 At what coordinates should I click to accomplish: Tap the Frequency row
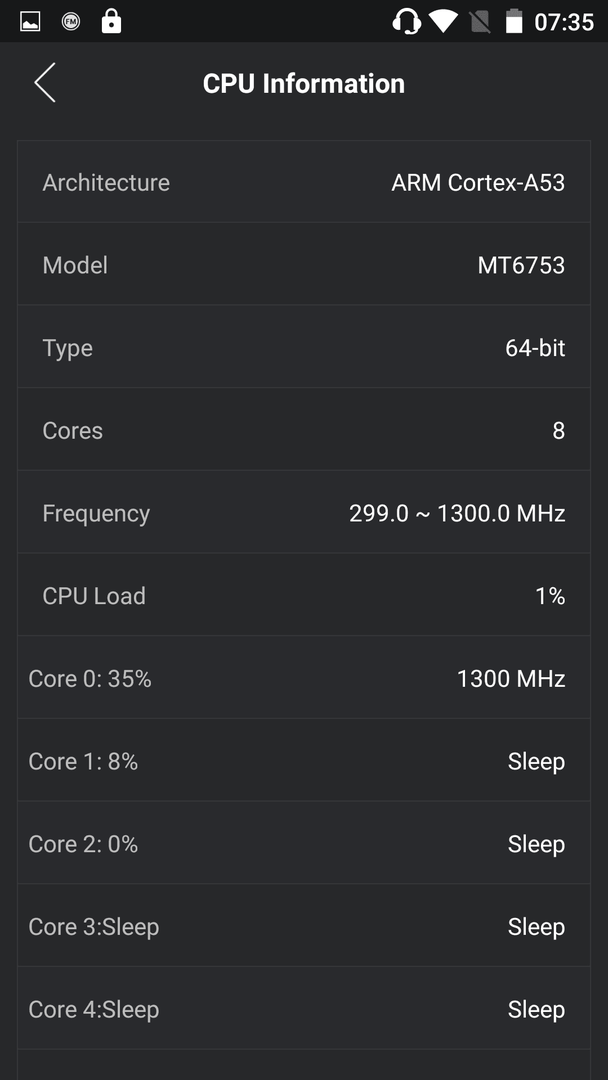304,512
